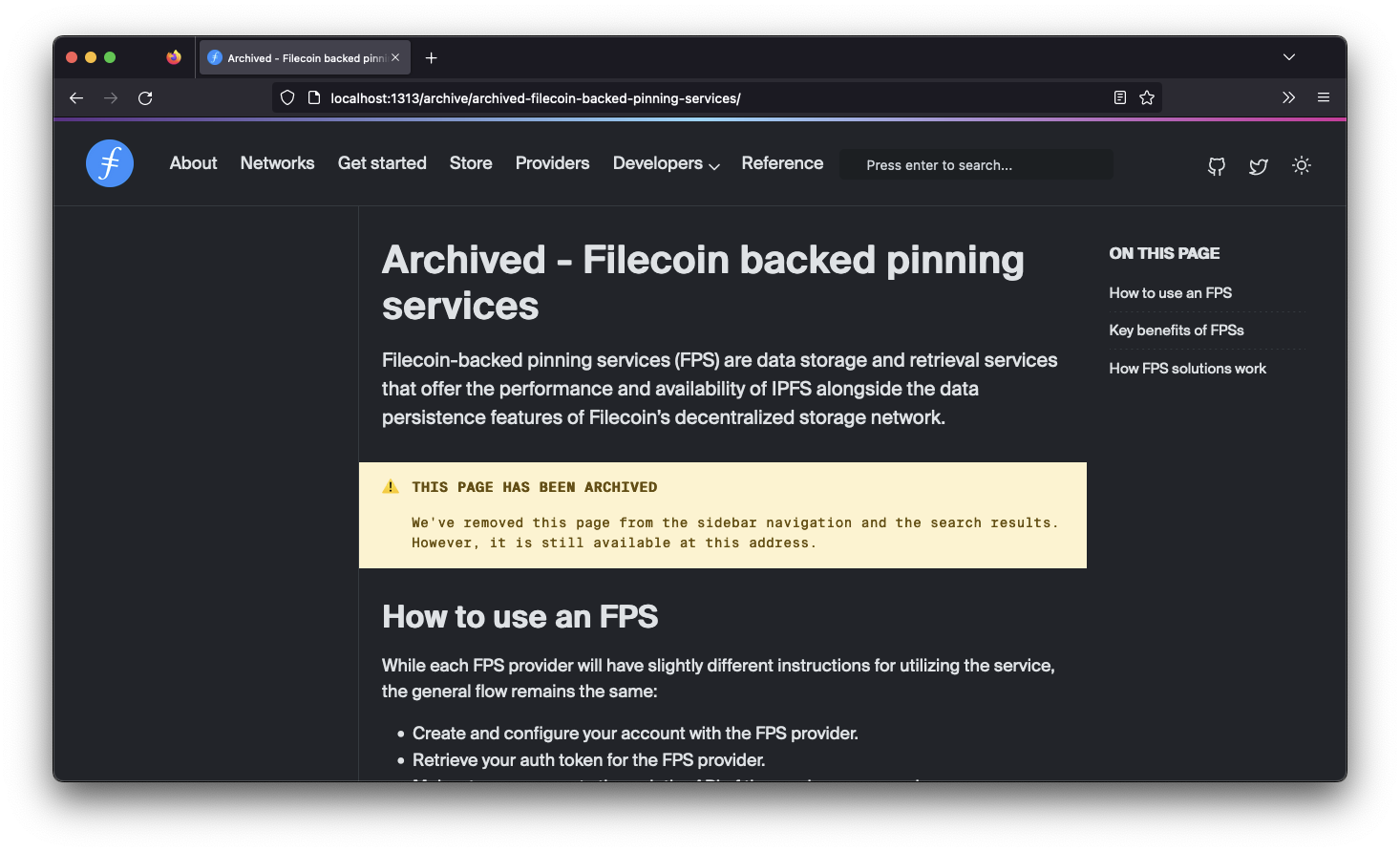This screenshot has width=1400, height=852.
Task: Click the Firefox icon beside the tab strip
Action: (x=174, y=57)
